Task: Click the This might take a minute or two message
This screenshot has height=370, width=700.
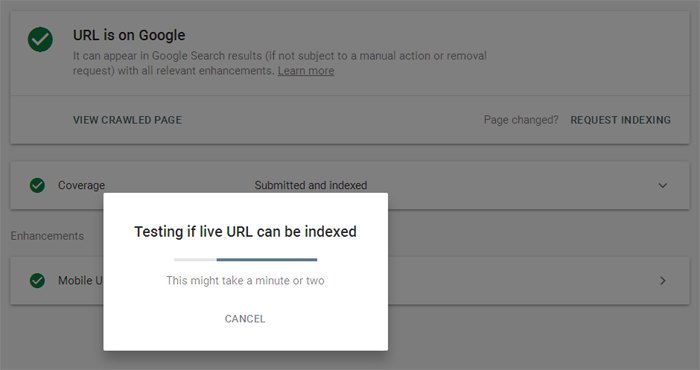Action: pyautogui.click(x=245, y=281)
